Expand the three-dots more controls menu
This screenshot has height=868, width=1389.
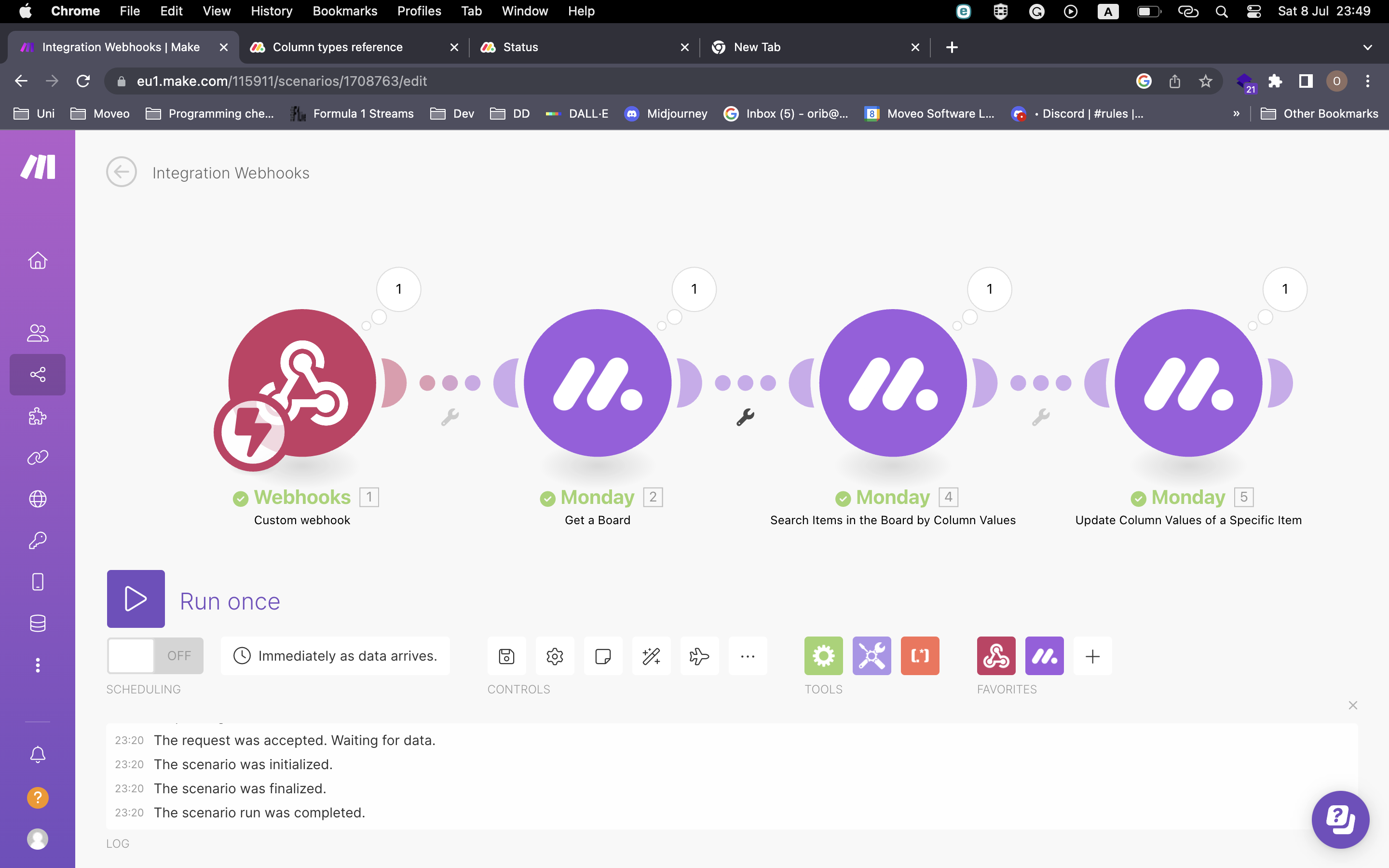[747, 656]
